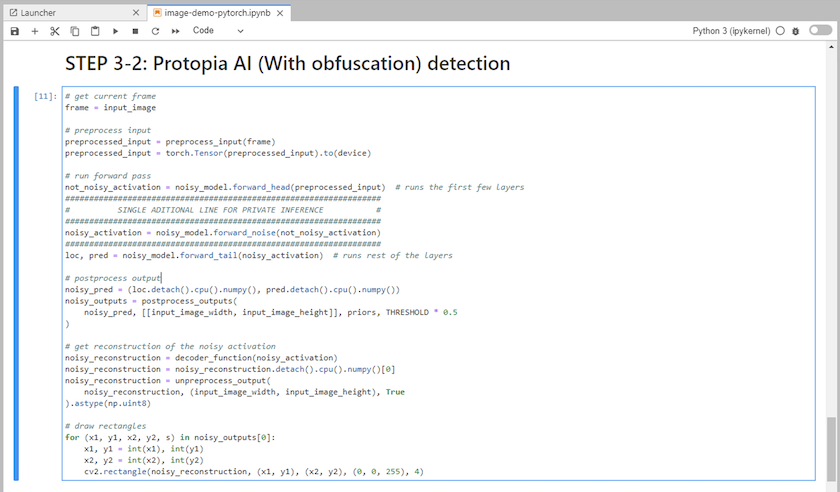Insert a new cell with the plus icon
Viewport: 840px width, 492px height.
click(34, 31)
